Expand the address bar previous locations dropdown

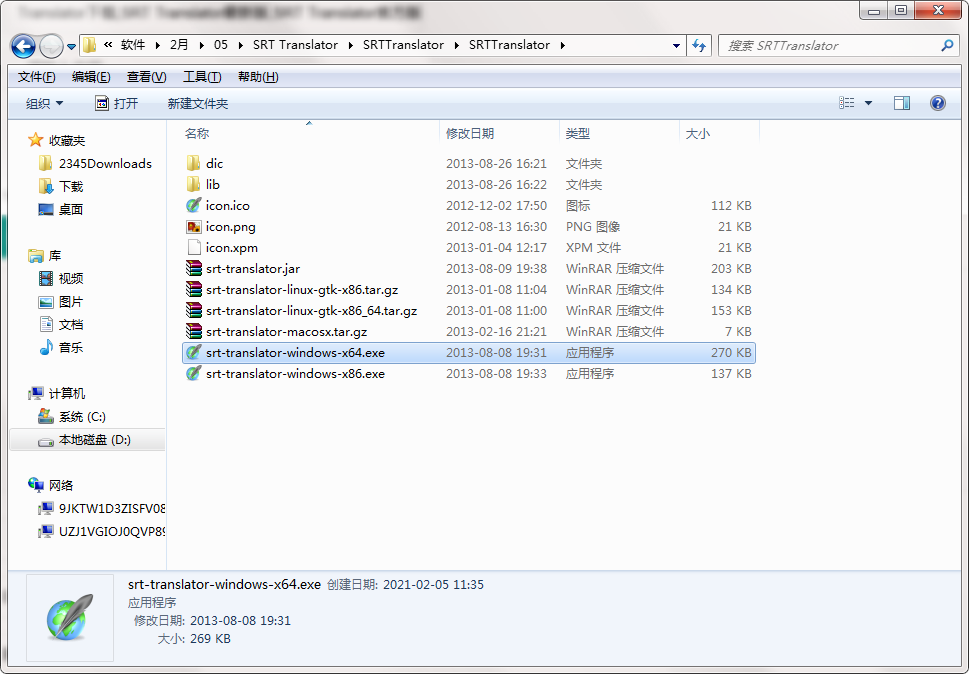tap(676, 46)
